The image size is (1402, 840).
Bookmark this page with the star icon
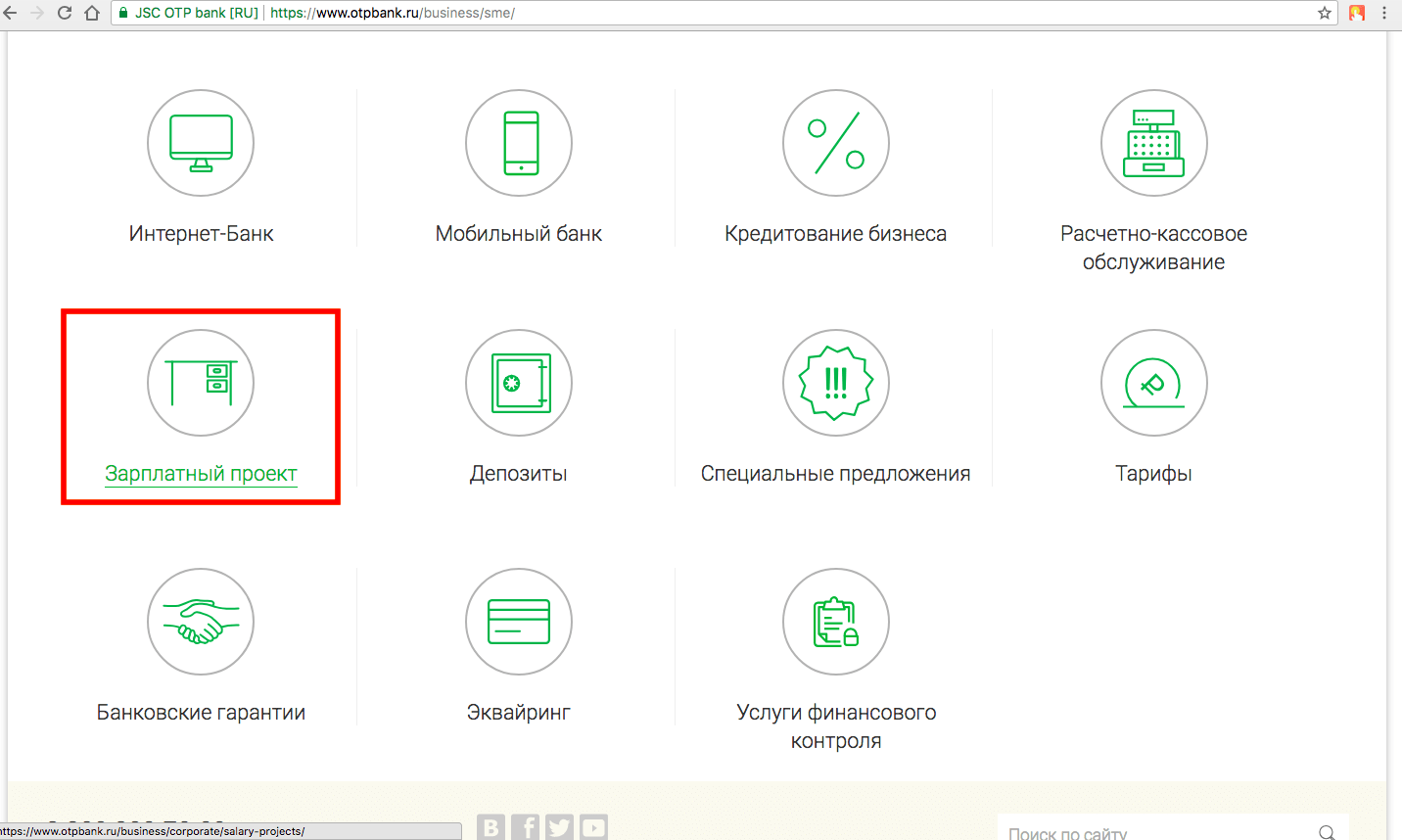1324,13
